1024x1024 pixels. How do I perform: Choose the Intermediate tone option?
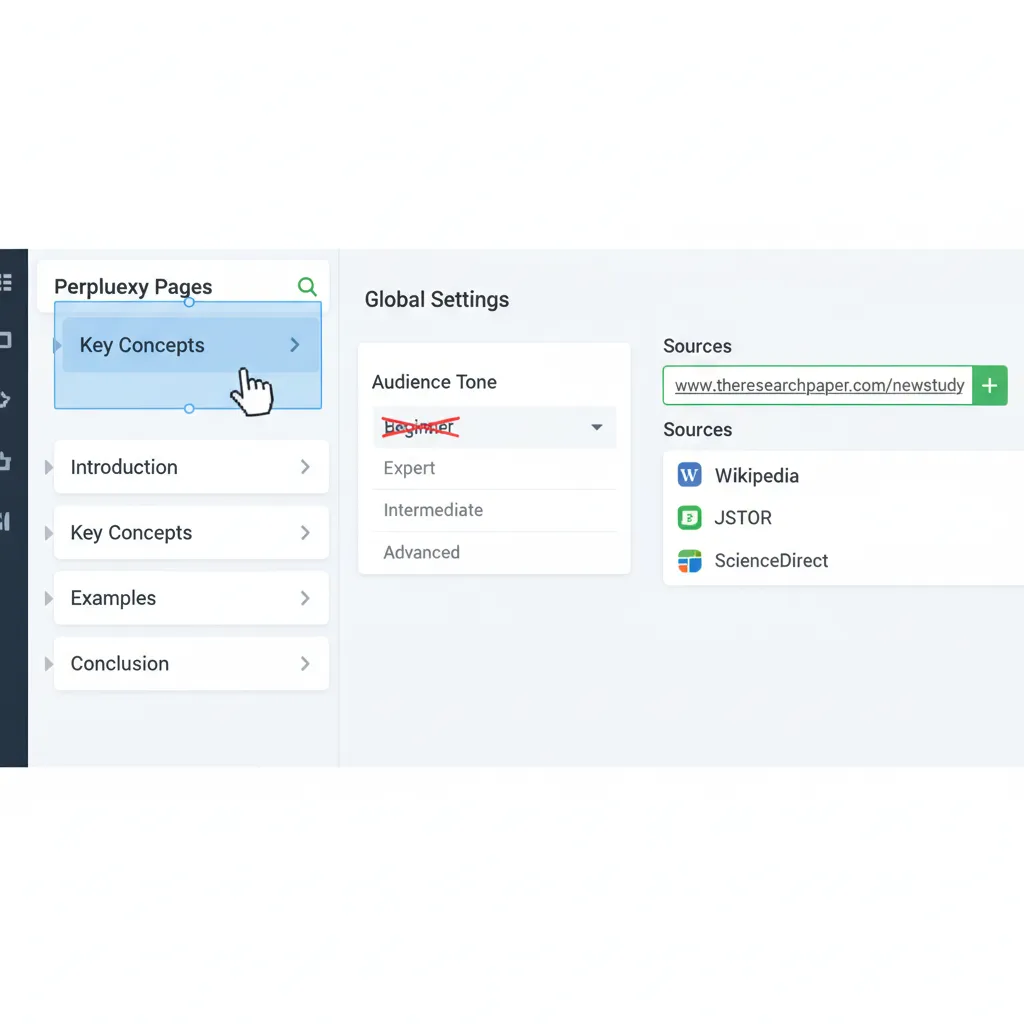433,510
